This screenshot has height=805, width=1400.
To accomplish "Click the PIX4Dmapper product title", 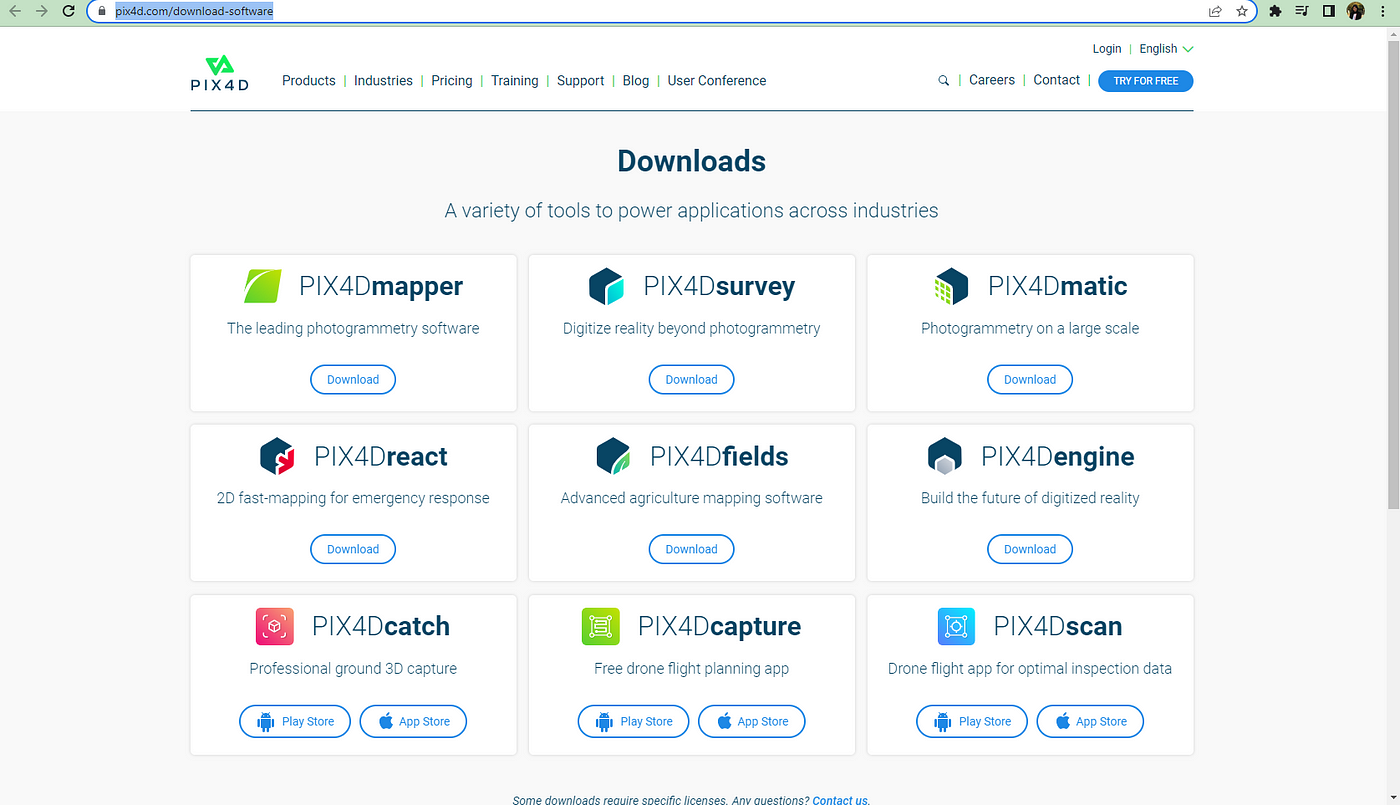I will [x=381, y=286].
